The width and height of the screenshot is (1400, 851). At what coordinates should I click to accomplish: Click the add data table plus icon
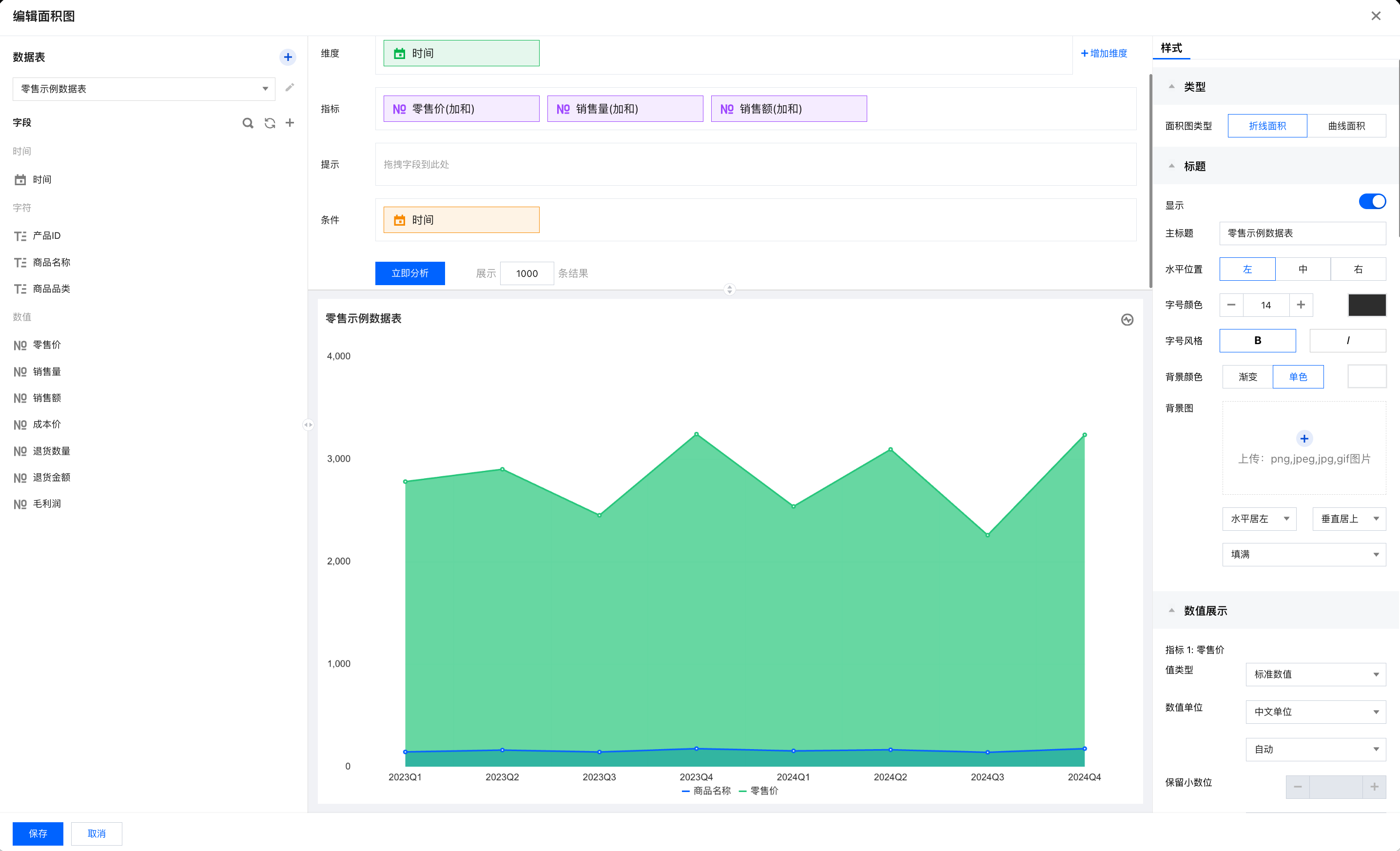point(288,57)
